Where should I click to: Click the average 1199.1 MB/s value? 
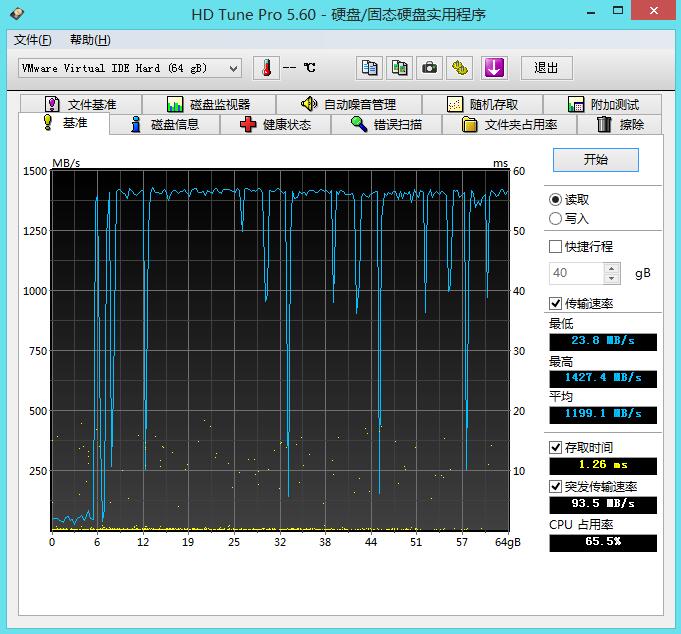tap(603, 415)
